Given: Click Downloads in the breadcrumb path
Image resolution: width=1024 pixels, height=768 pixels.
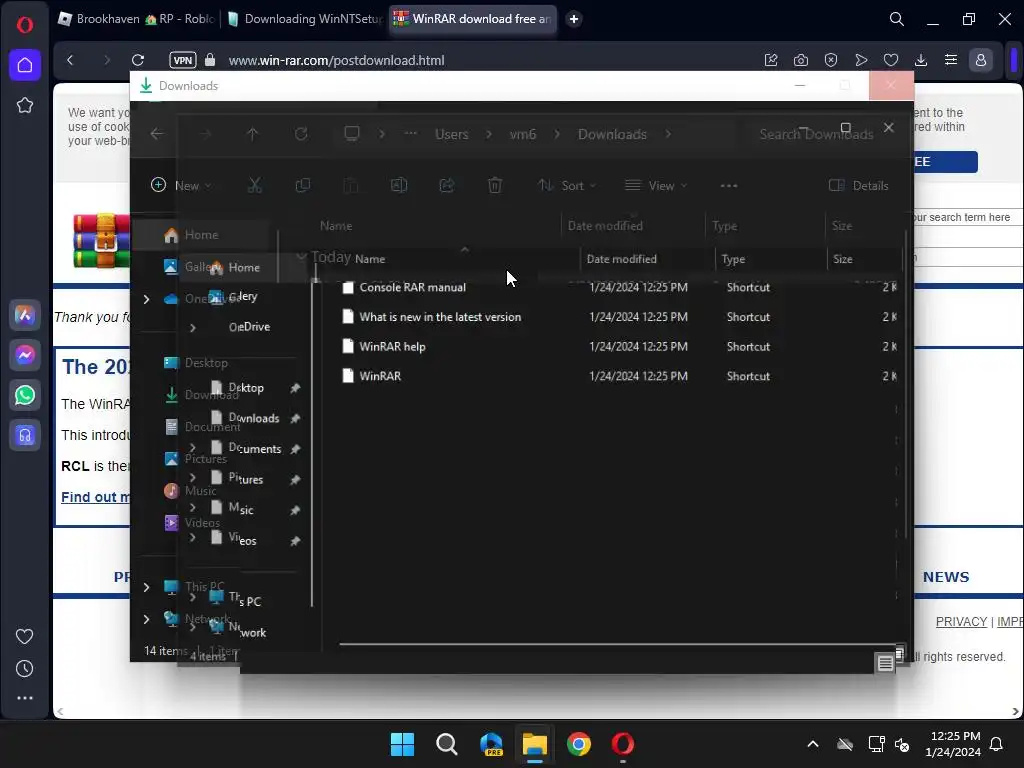Looking at the screenshot, I should [x=613, y=134].
